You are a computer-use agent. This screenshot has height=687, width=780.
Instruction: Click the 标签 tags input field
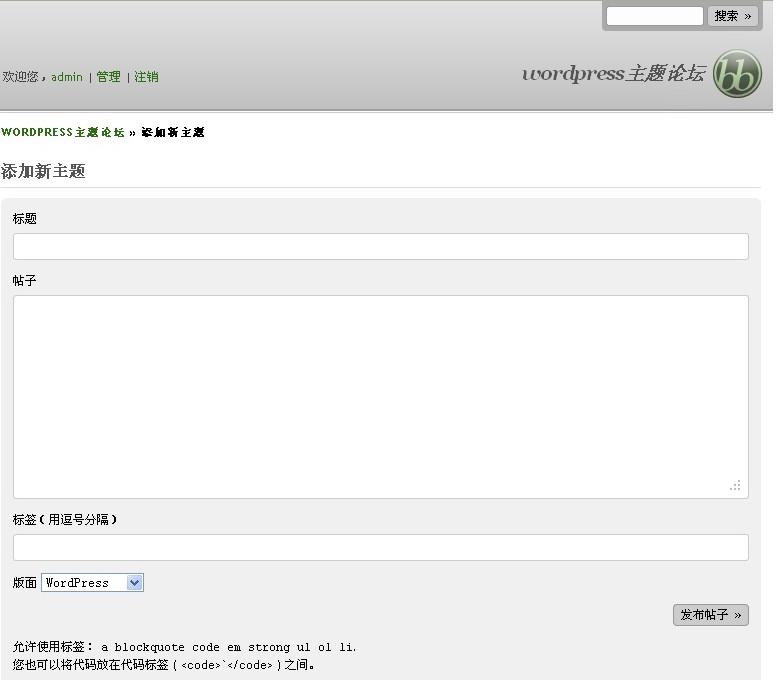[x=381, y=547]
